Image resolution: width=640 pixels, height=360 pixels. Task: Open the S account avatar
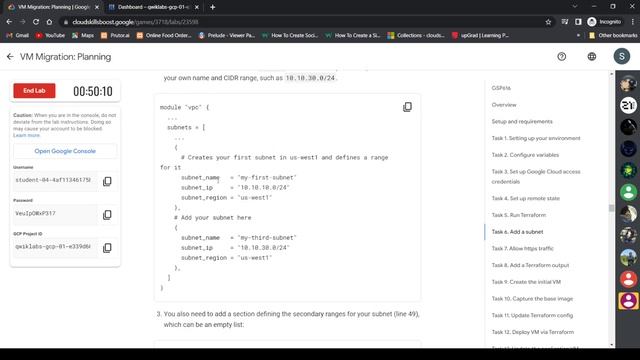coord(622,56)
